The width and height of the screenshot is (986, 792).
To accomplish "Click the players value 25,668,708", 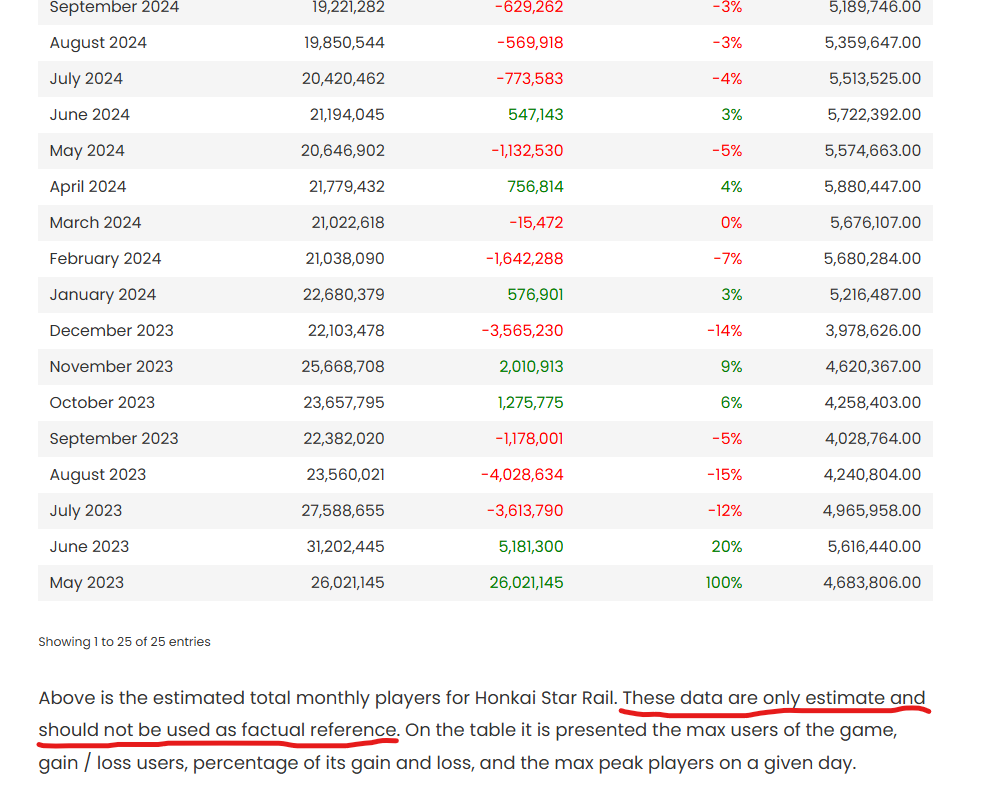I will click(343, 367).
